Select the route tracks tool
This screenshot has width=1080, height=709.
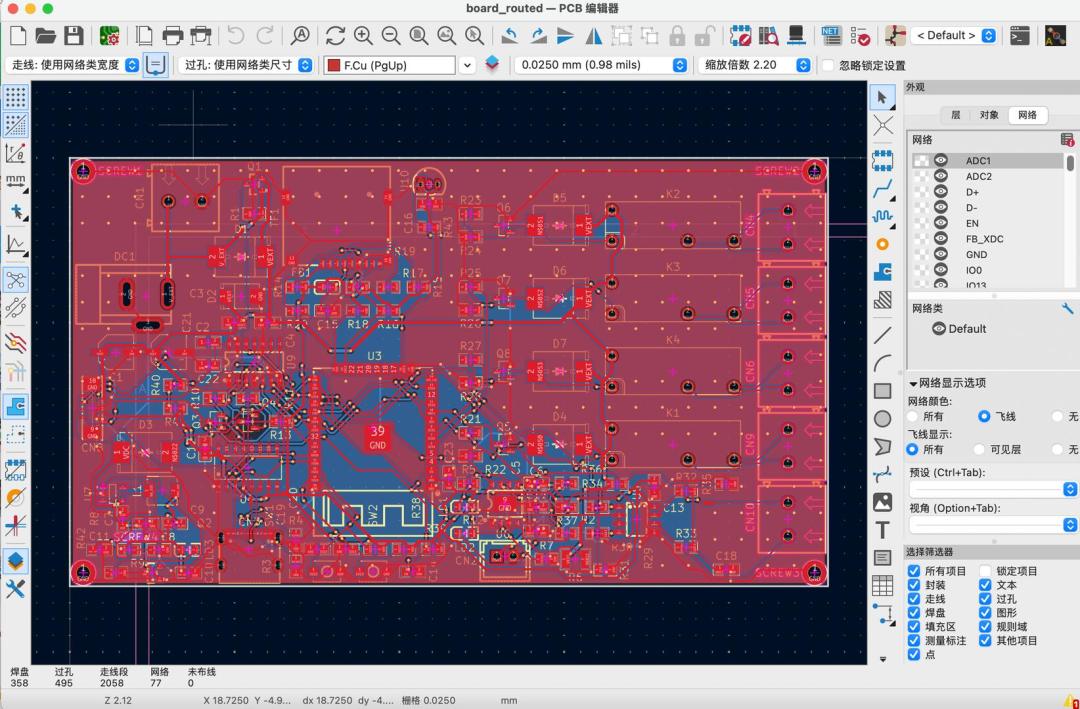click(882, 188)
